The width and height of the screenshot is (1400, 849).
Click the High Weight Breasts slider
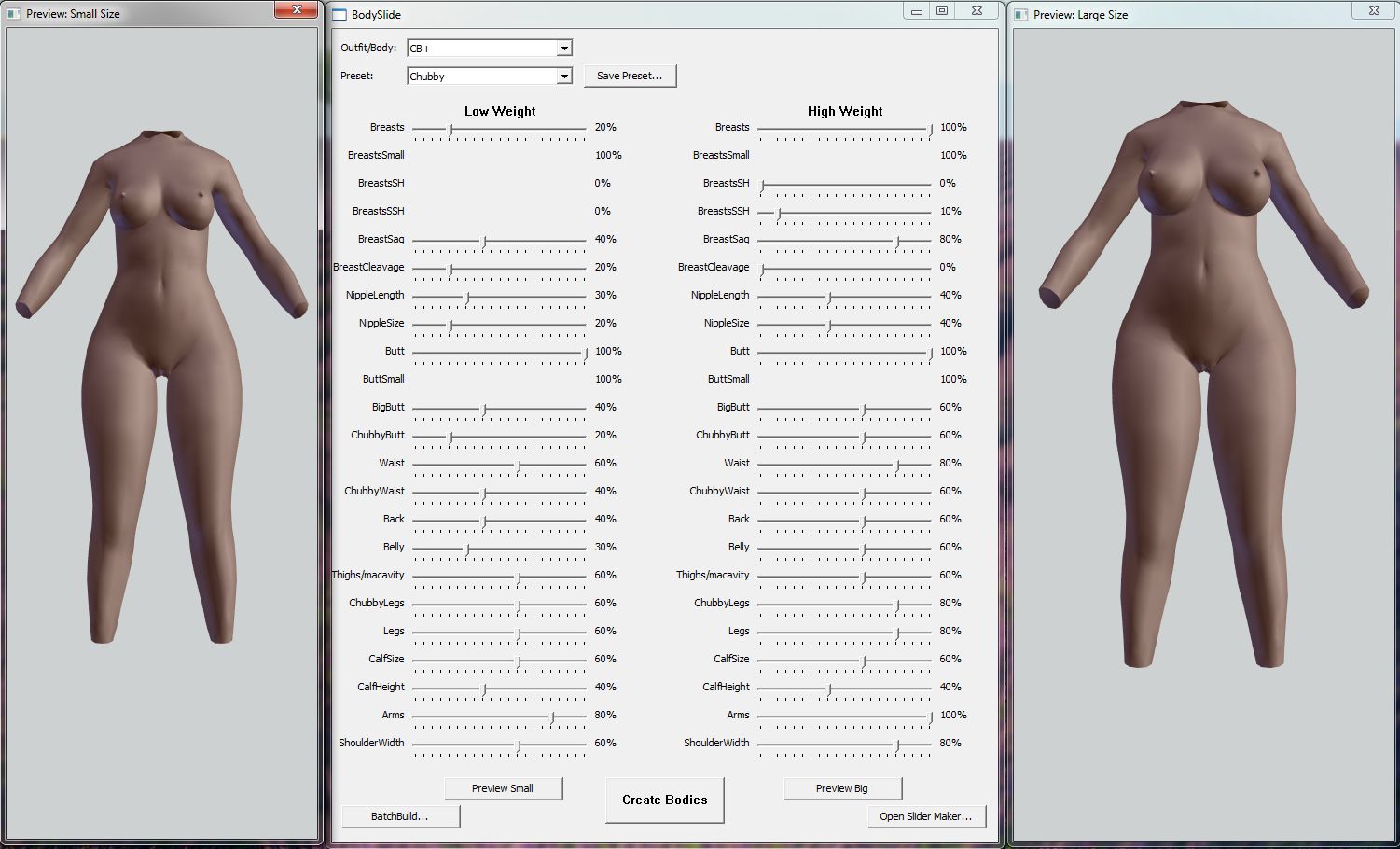[x=844, y=132]
